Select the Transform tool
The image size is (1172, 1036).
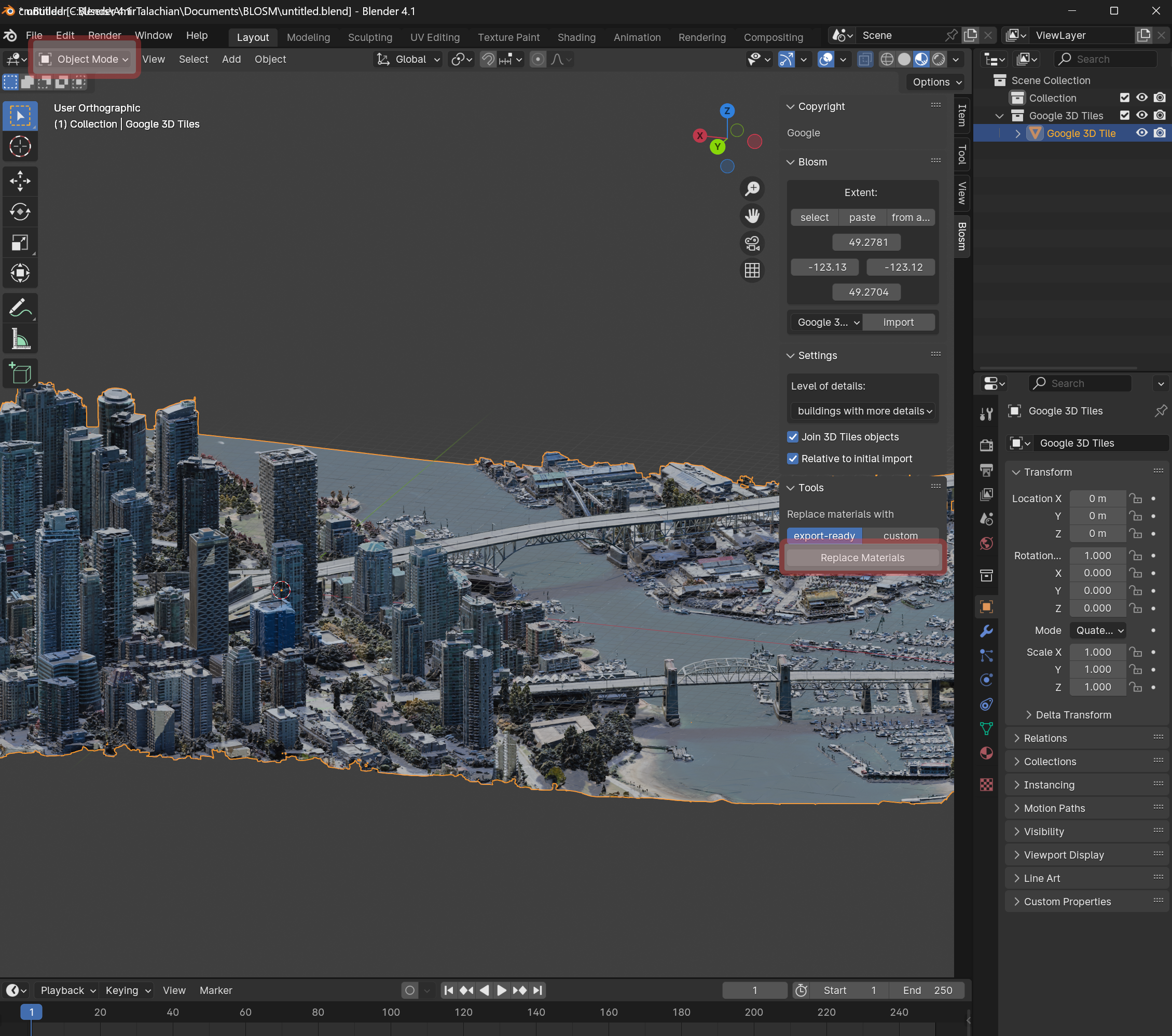(x=20, y=273)
